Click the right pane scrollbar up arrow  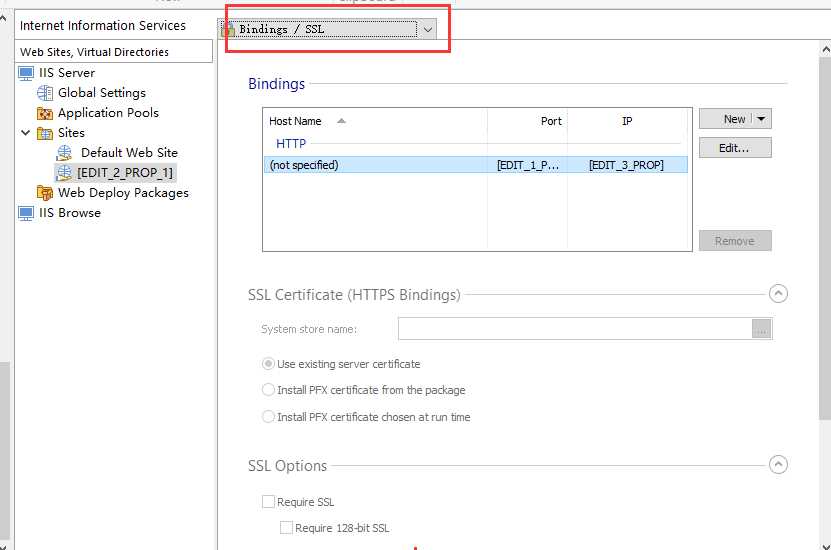coord(825,50)
